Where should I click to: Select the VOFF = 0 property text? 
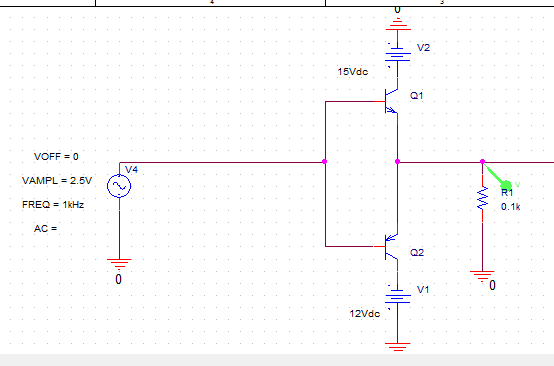coord(56,157)
